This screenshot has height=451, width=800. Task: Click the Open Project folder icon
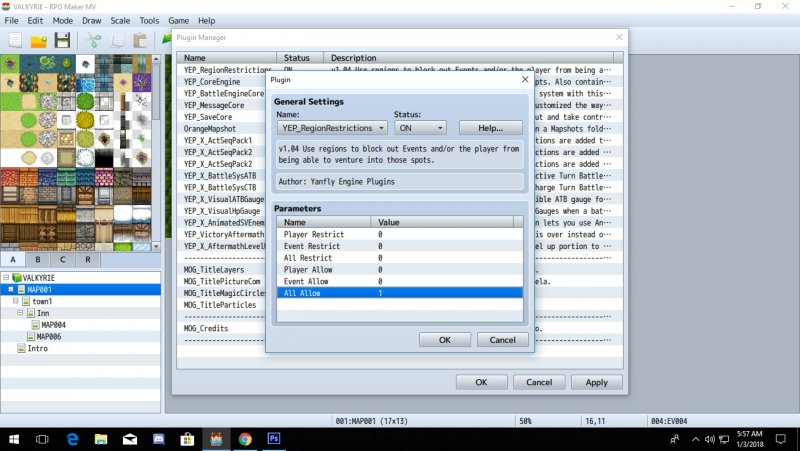pyautogui.click(x=39, y=40)
